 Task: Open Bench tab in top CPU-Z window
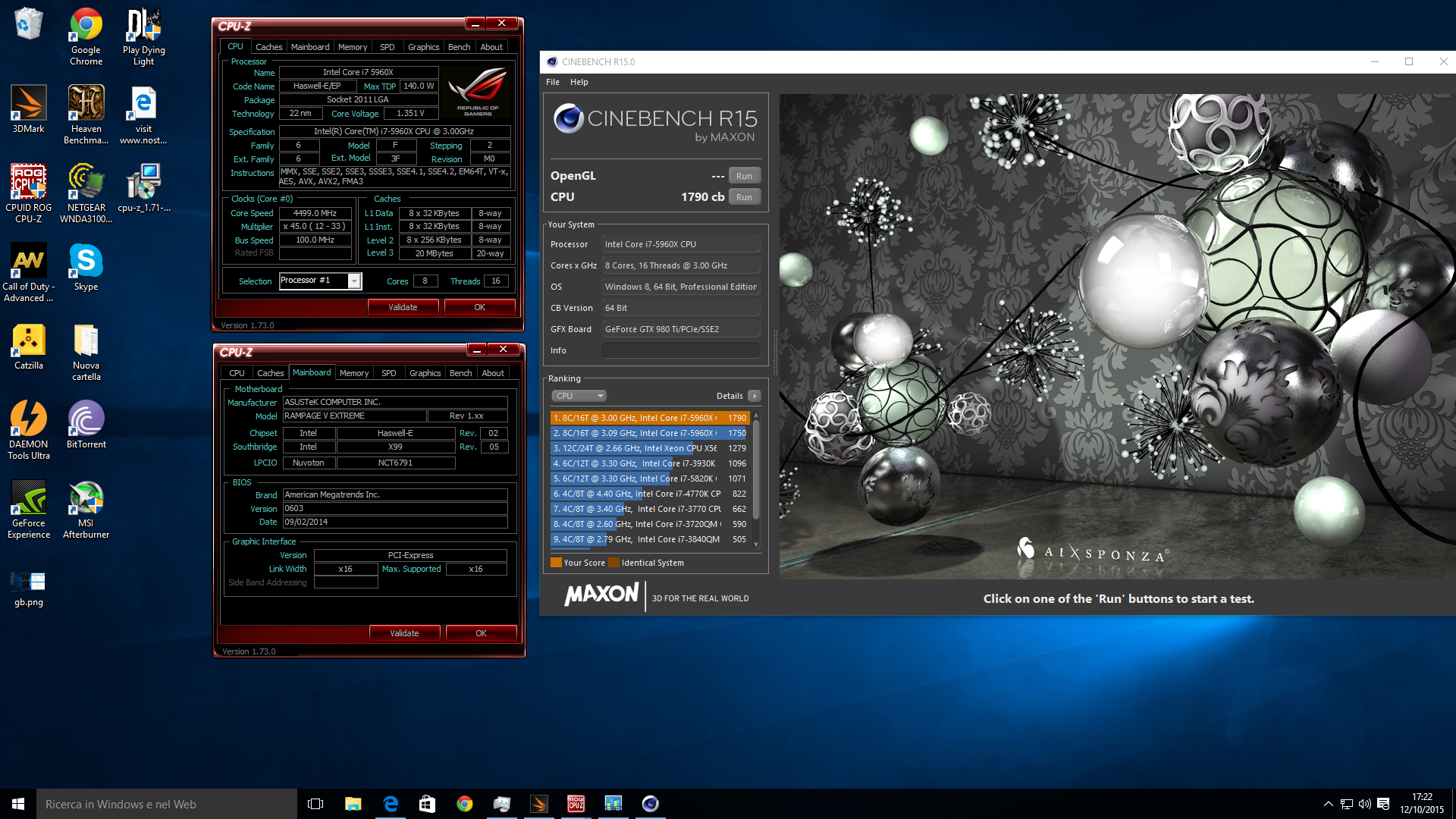[459, 47]
